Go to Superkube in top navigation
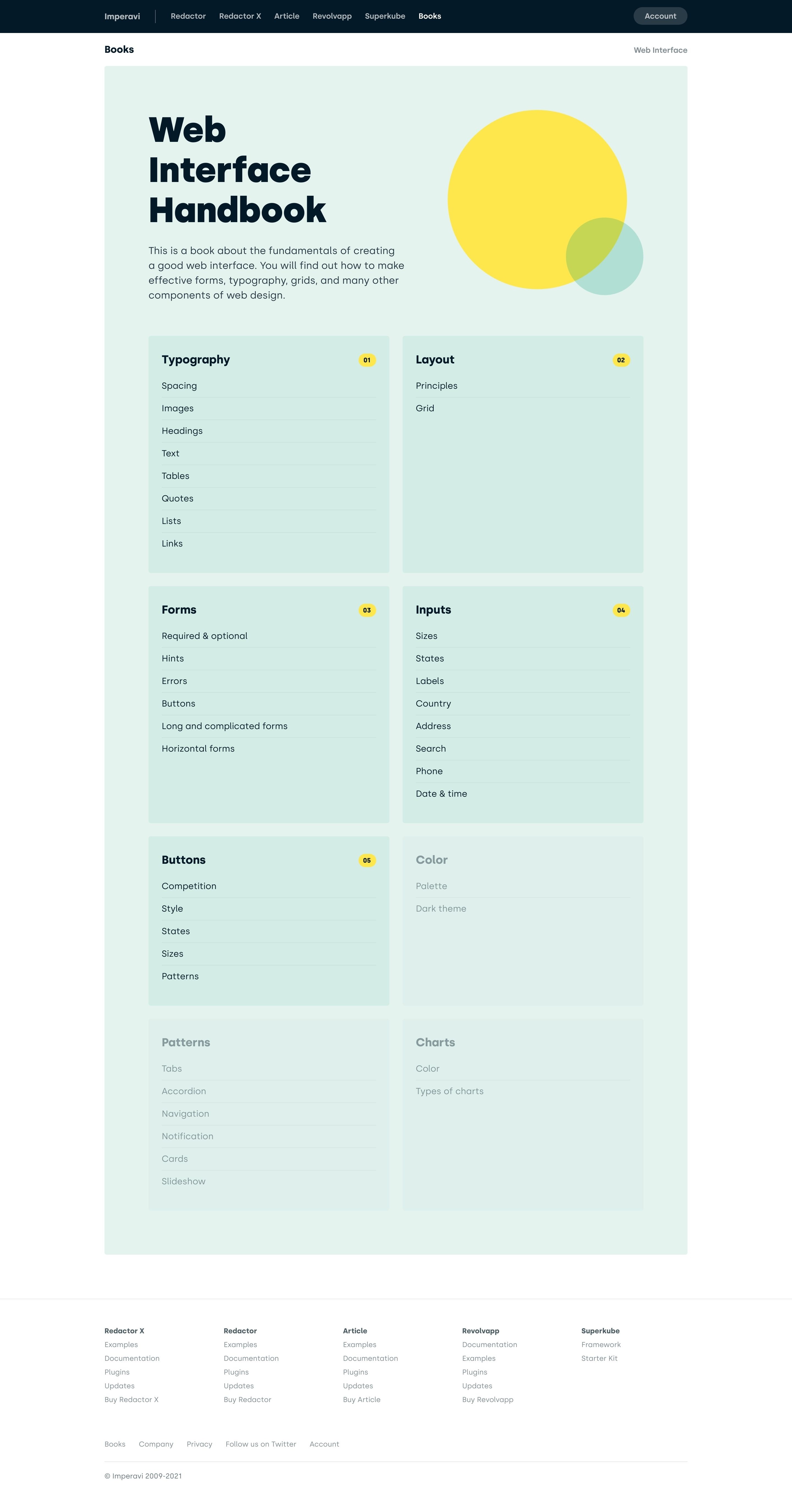The width and height of the screenshot is (792, 1512). [384, 16]
